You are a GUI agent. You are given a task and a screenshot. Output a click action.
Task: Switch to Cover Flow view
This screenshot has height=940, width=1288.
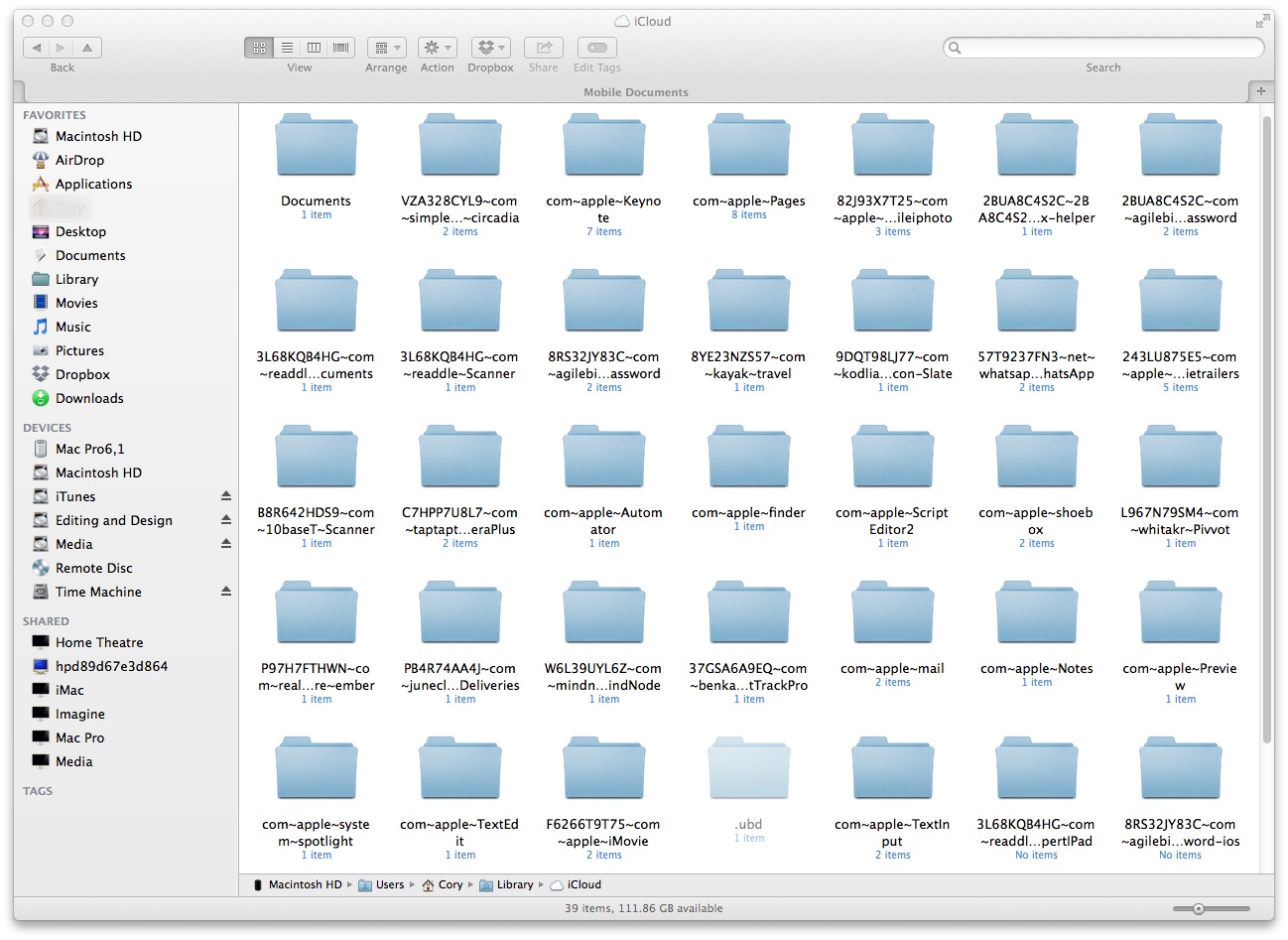pyautogui.click(x=341, y=48)
